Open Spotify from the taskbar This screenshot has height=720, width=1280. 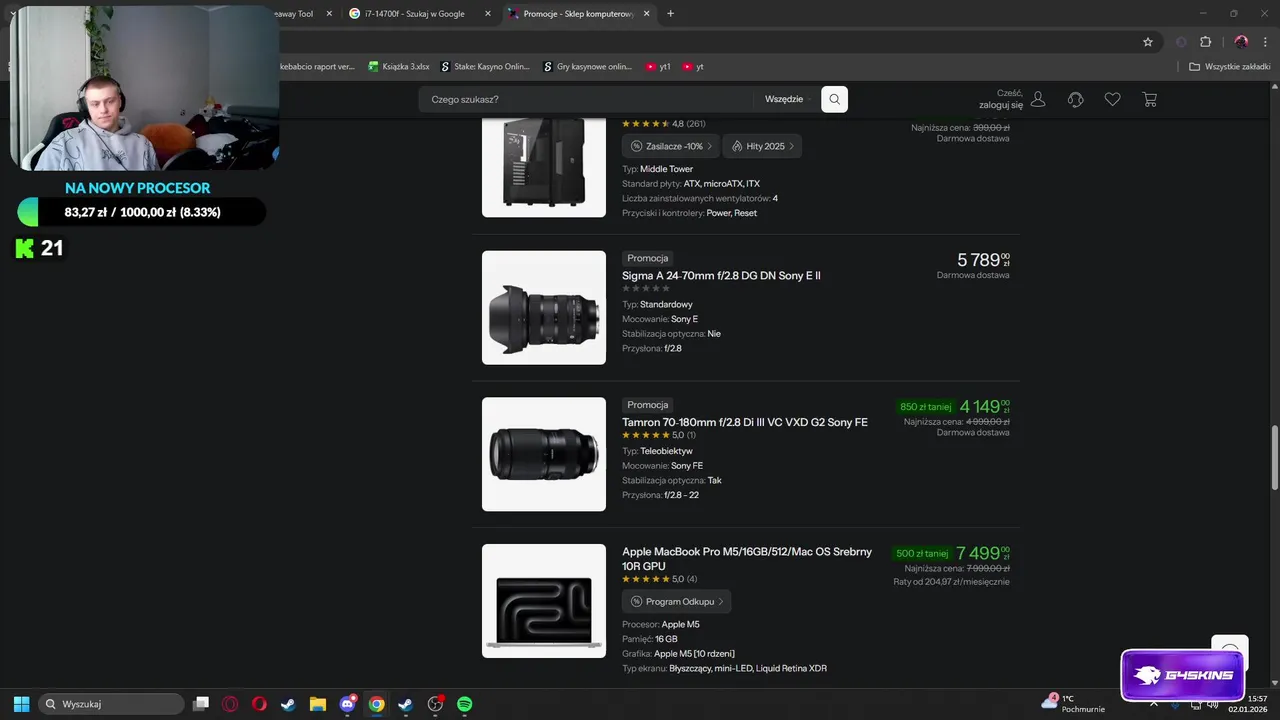(x=464, y=704)
